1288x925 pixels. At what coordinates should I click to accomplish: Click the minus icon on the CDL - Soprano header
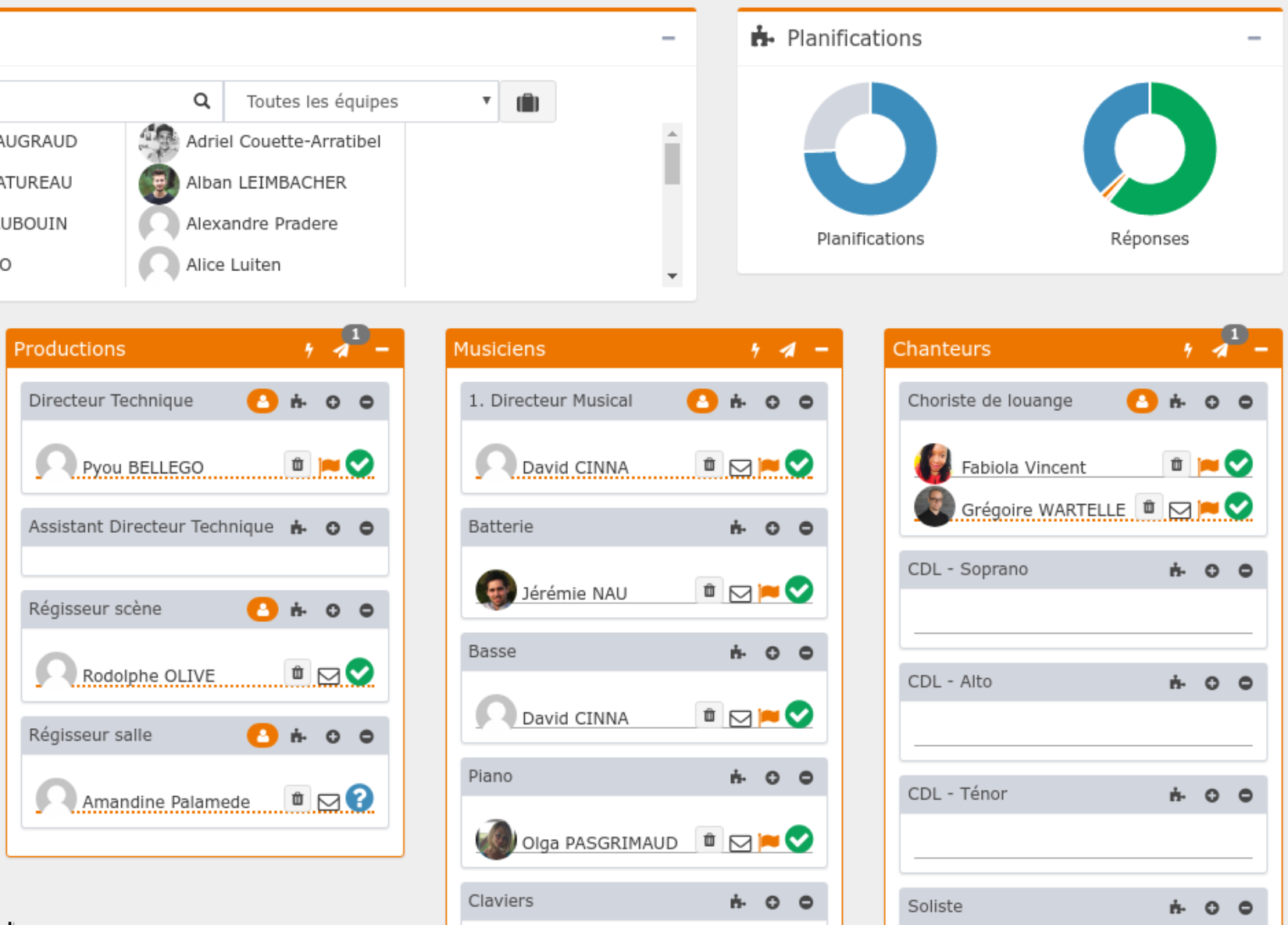[x=1246, y=570]
